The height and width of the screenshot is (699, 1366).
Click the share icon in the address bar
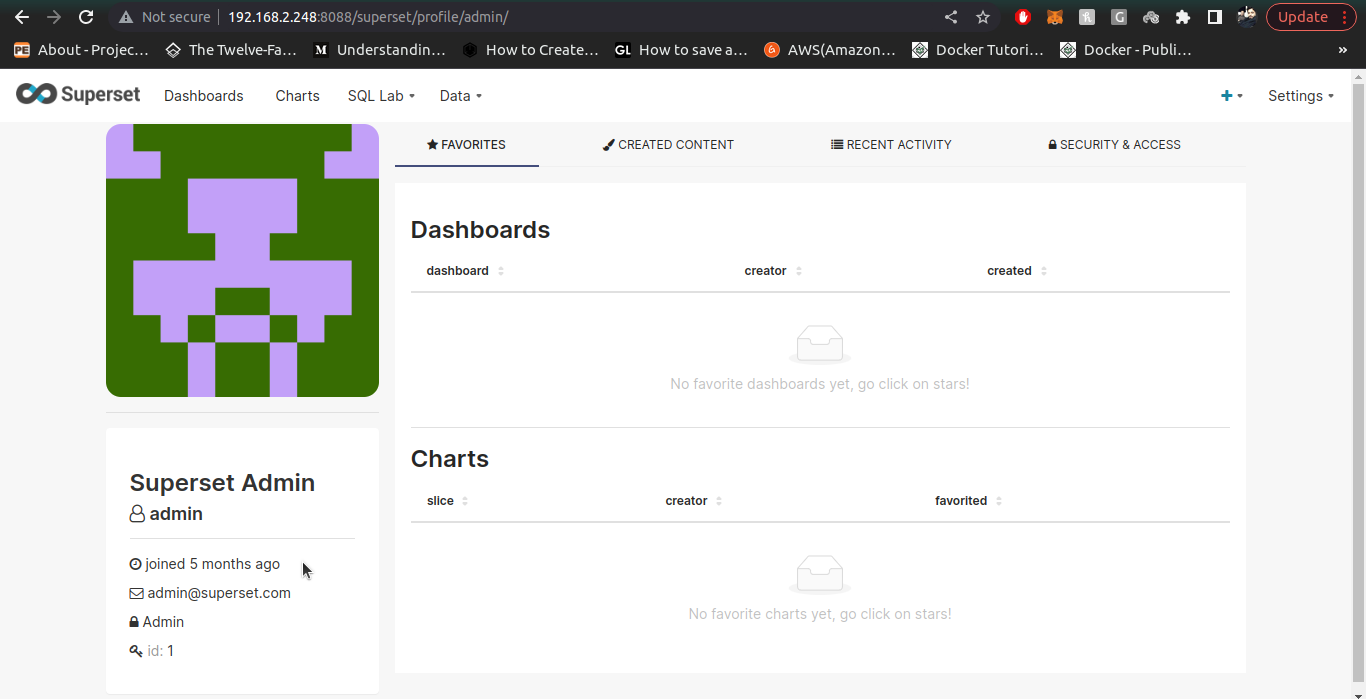tap(951, 17)
